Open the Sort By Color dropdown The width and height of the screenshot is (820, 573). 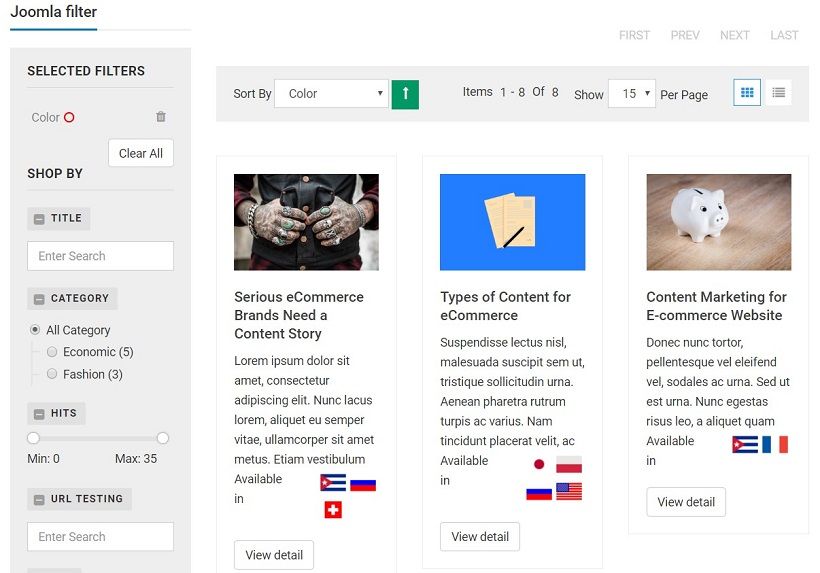click(x=331, y=94)
